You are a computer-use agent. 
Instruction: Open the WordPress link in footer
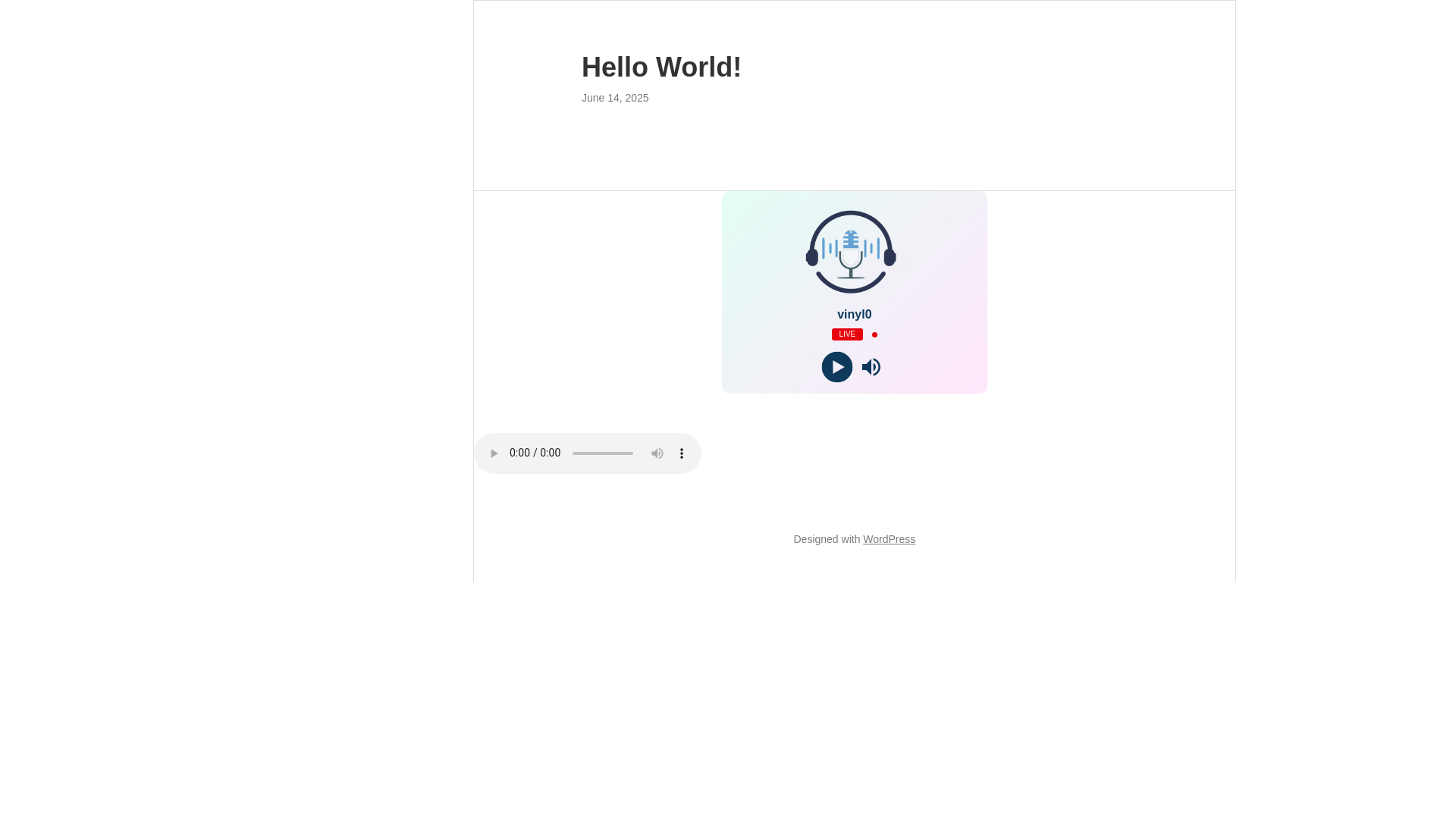tap(889, 539)
